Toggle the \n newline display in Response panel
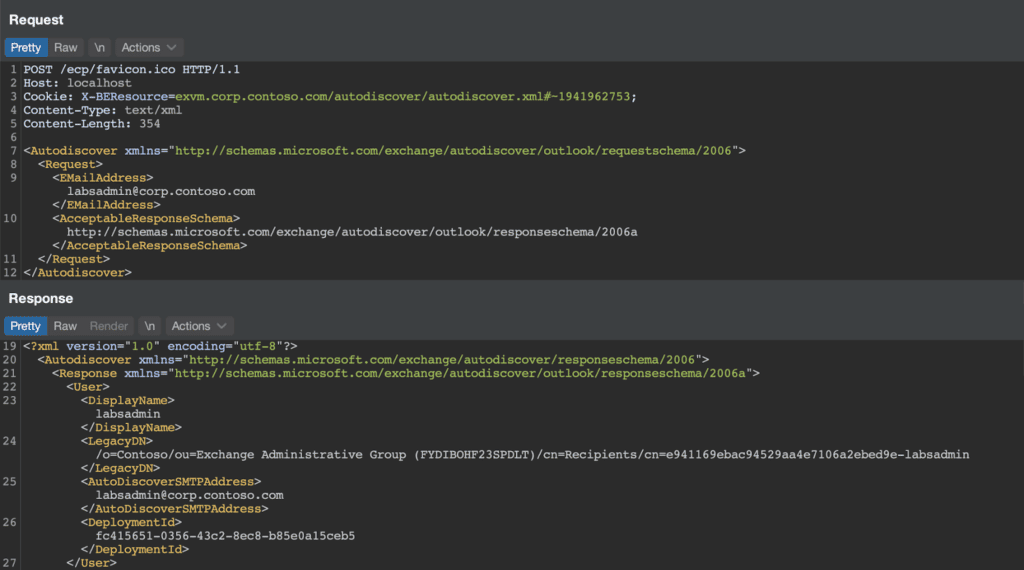This screenshot has height=570, width=1024. (x=150, y=326)
